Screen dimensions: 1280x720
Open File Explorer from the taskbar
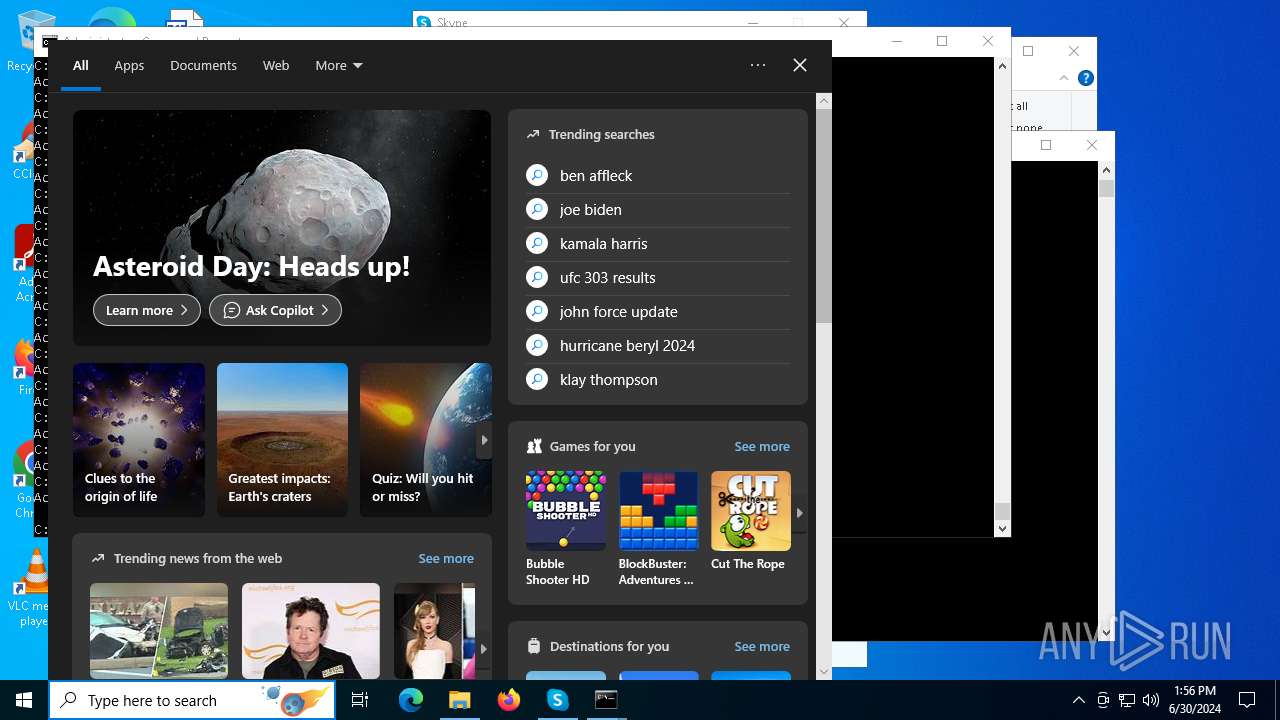(x=459, y=700)
